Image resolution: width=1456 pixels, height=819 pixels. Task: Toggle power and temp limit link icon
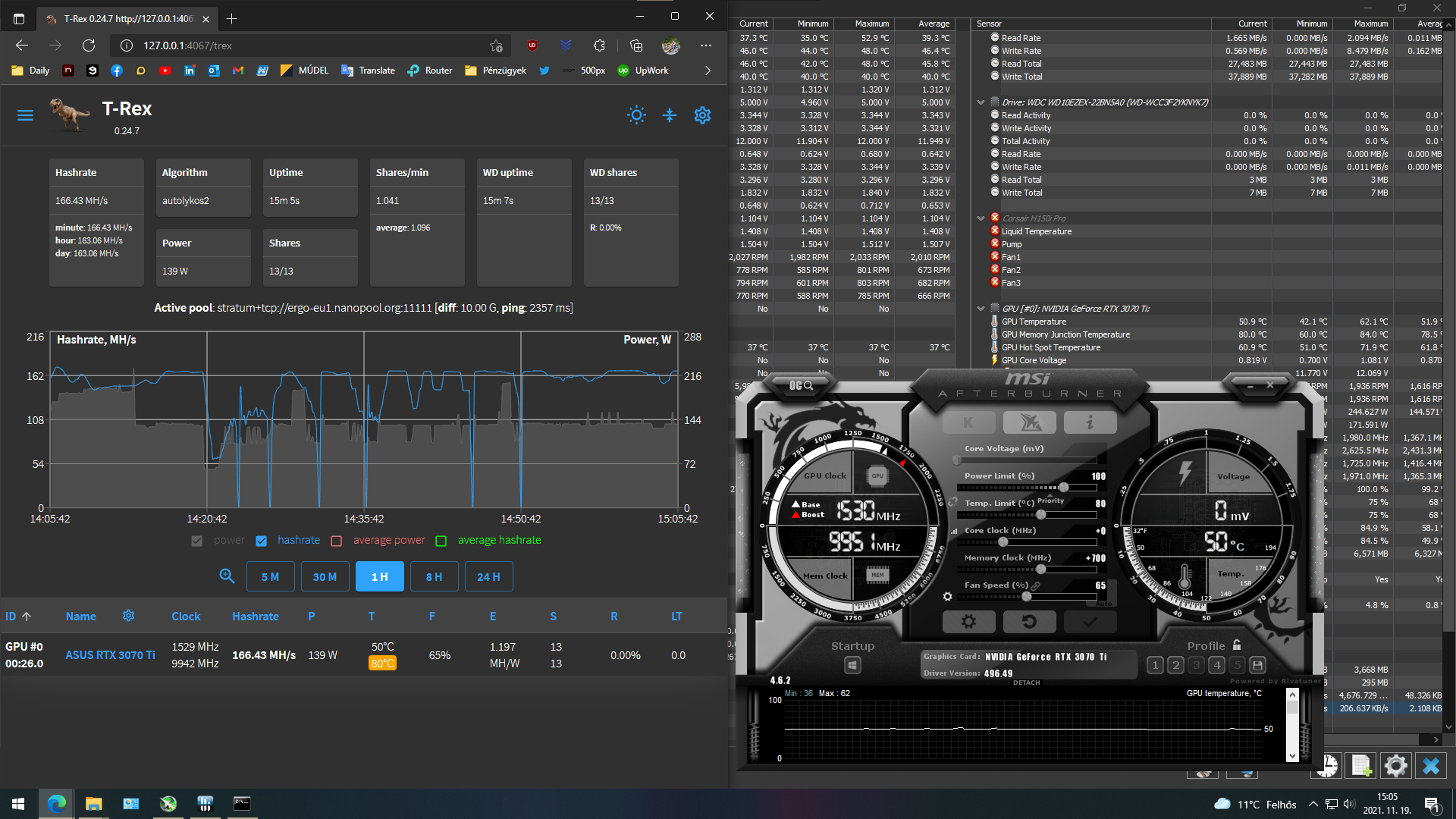click(x=953, y=501)
